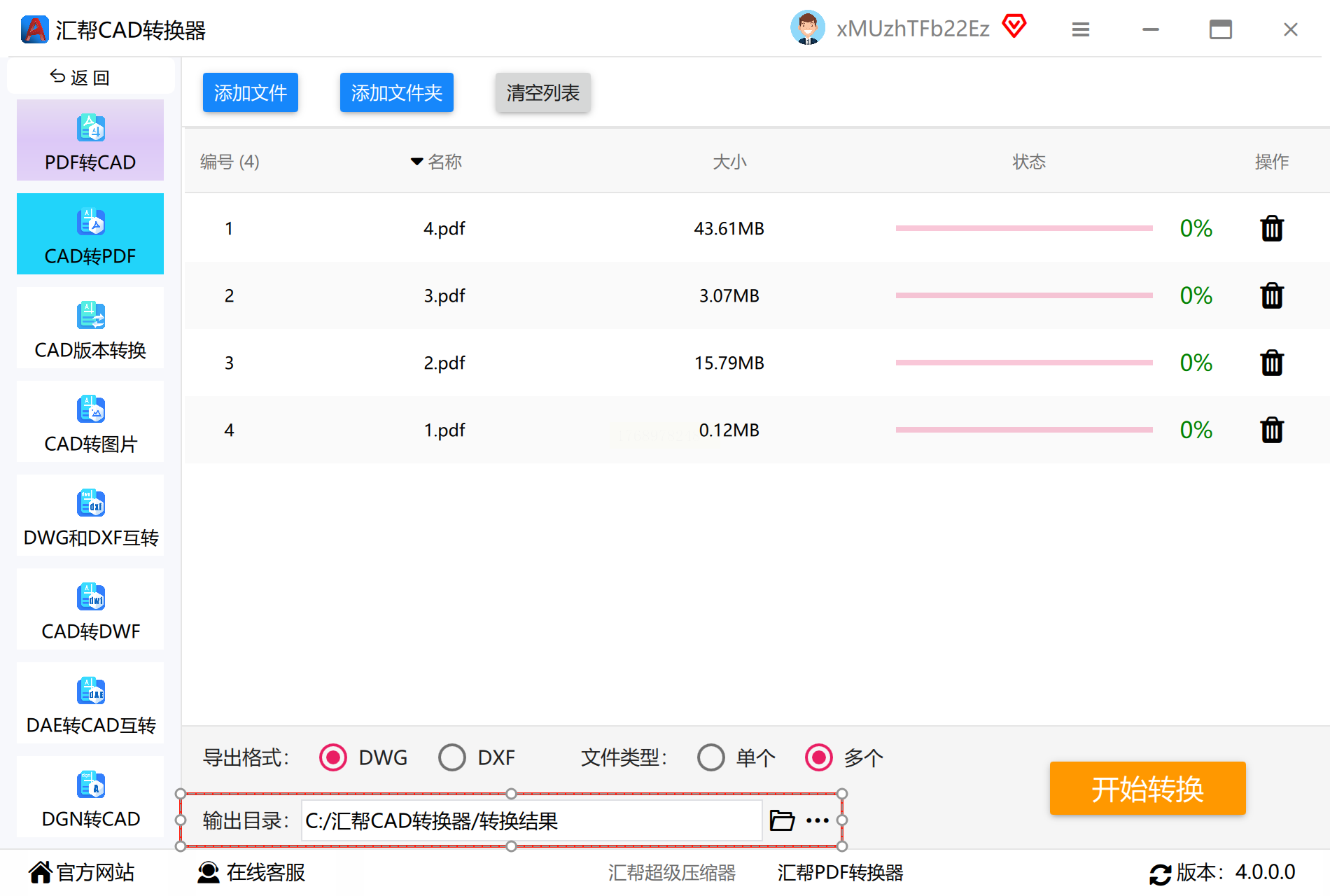Image resolution: width=1330 pixels, height=896 pixels.
Task: Clear the list with 清空列表
Action: (x=543, y=92)
